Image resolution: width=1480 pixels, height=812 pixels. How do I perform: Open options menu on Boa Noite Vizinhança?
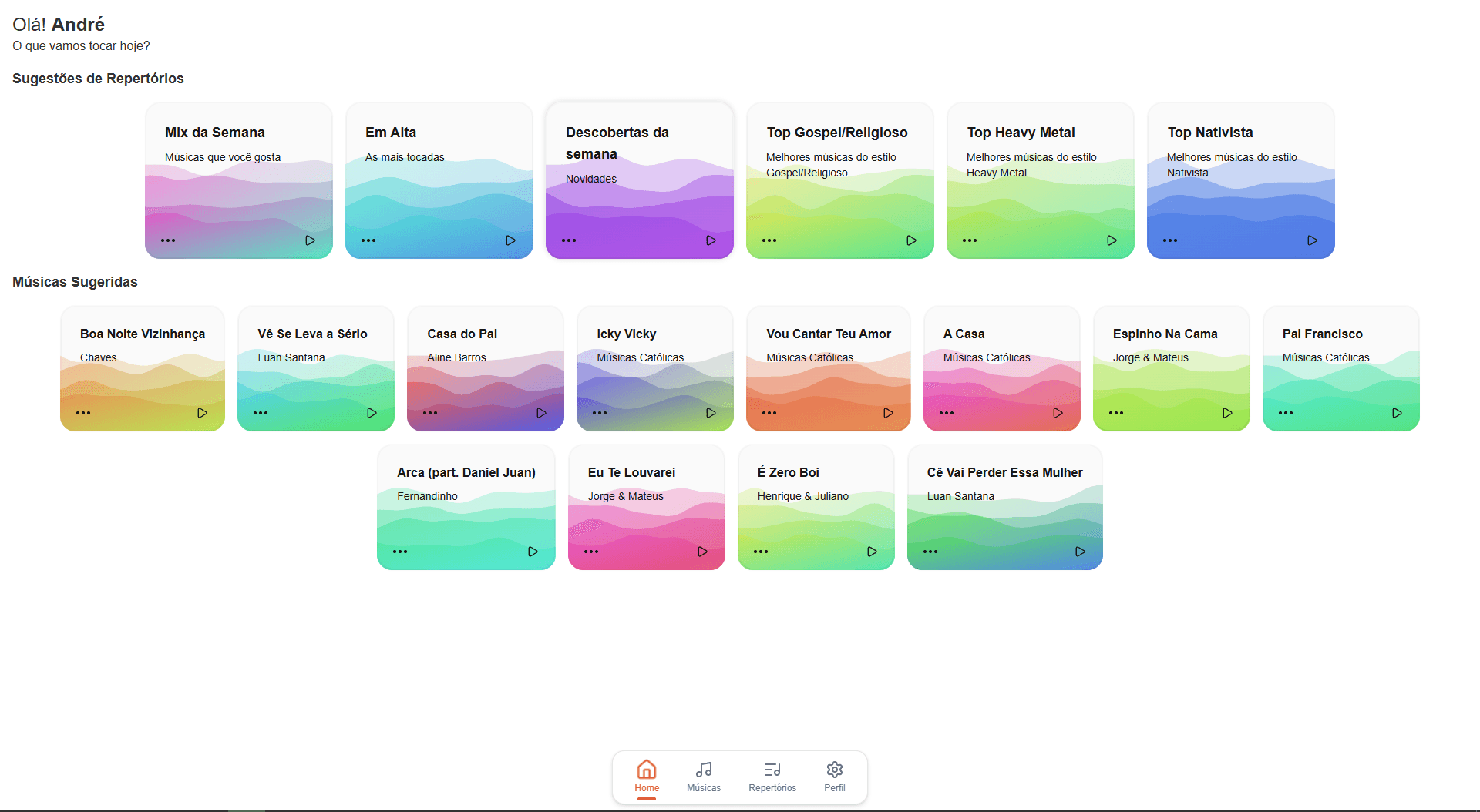(82, 412)
